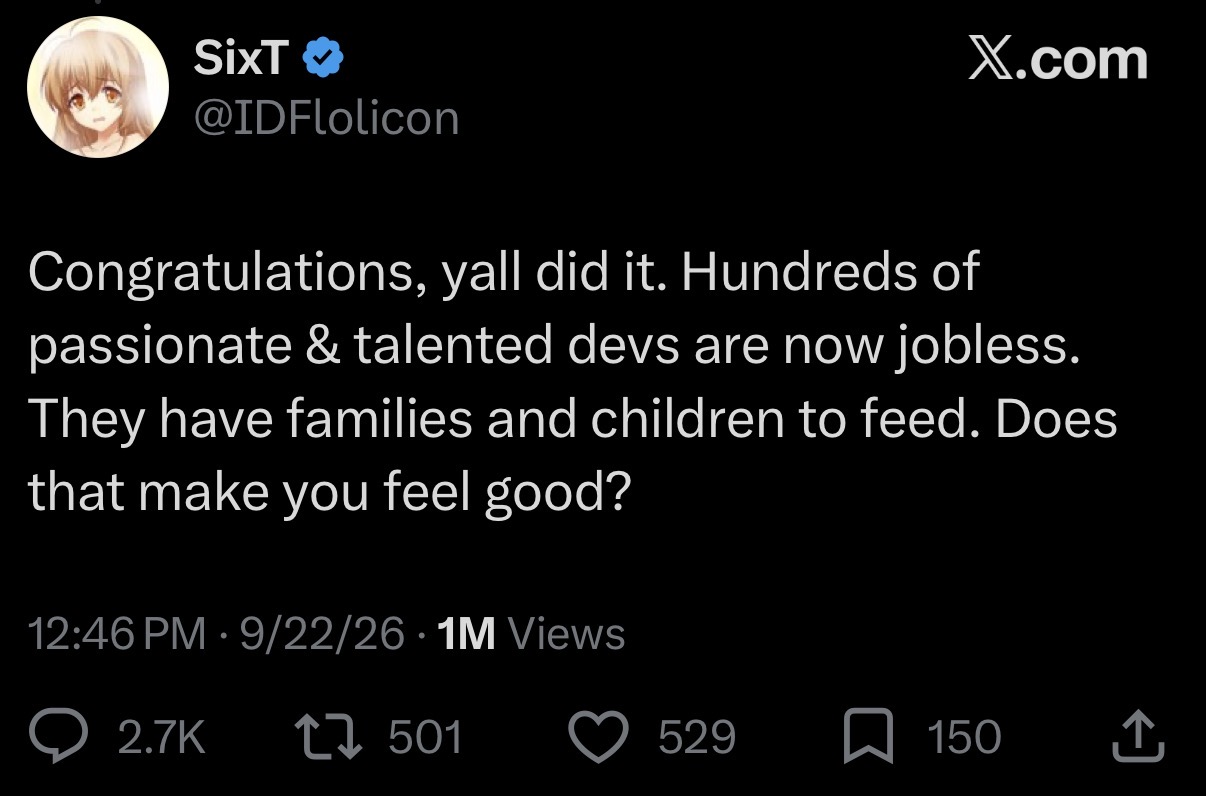The width and height of the screenshot is (1206, 796).
Task: Show the 529 likes count
Action: coord(697,738)
